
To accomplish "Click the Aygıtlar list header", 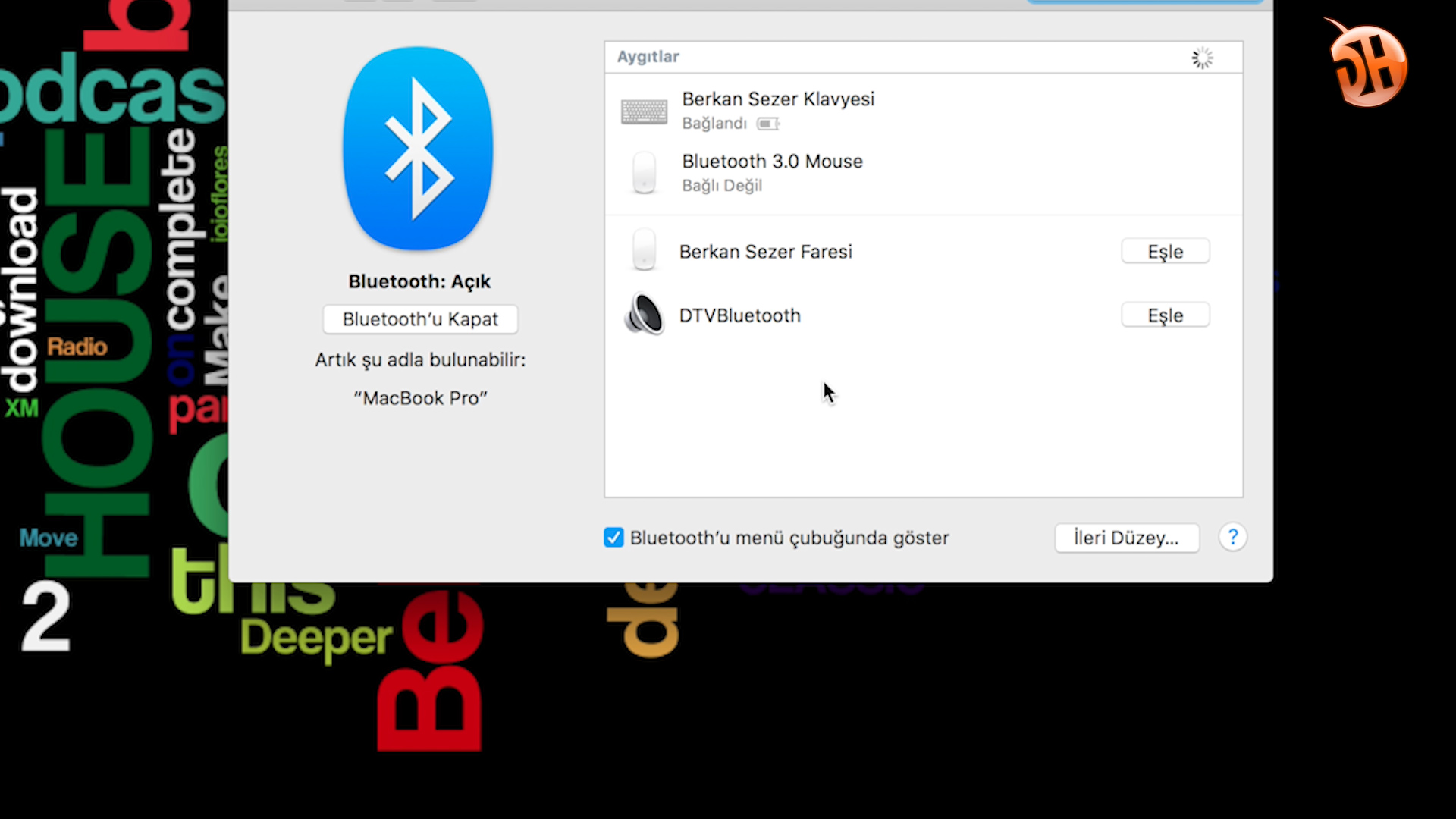I will point(923,57).
